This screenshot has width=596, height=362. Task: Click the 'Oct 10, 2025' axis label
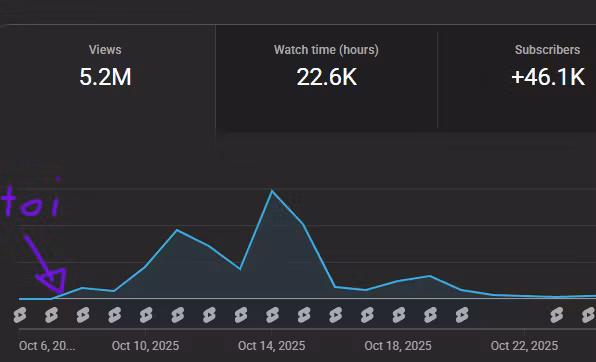tap(145, 346)
